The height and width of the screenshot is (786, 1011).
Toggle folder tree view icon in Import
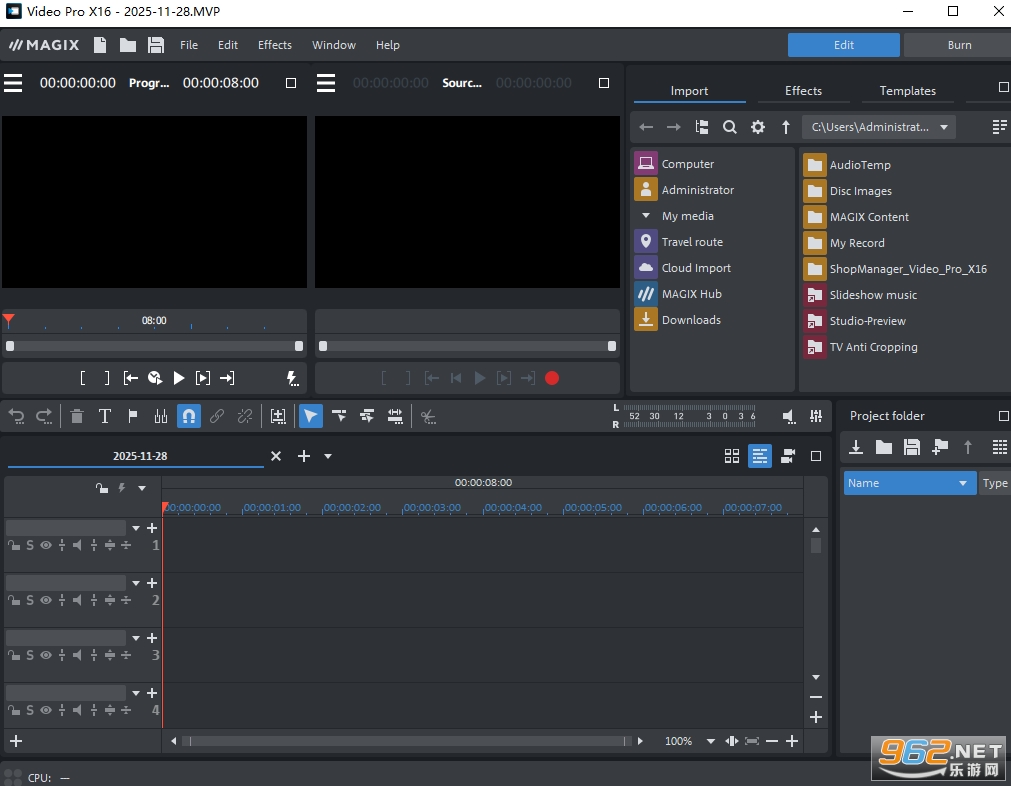pos(702,127)
